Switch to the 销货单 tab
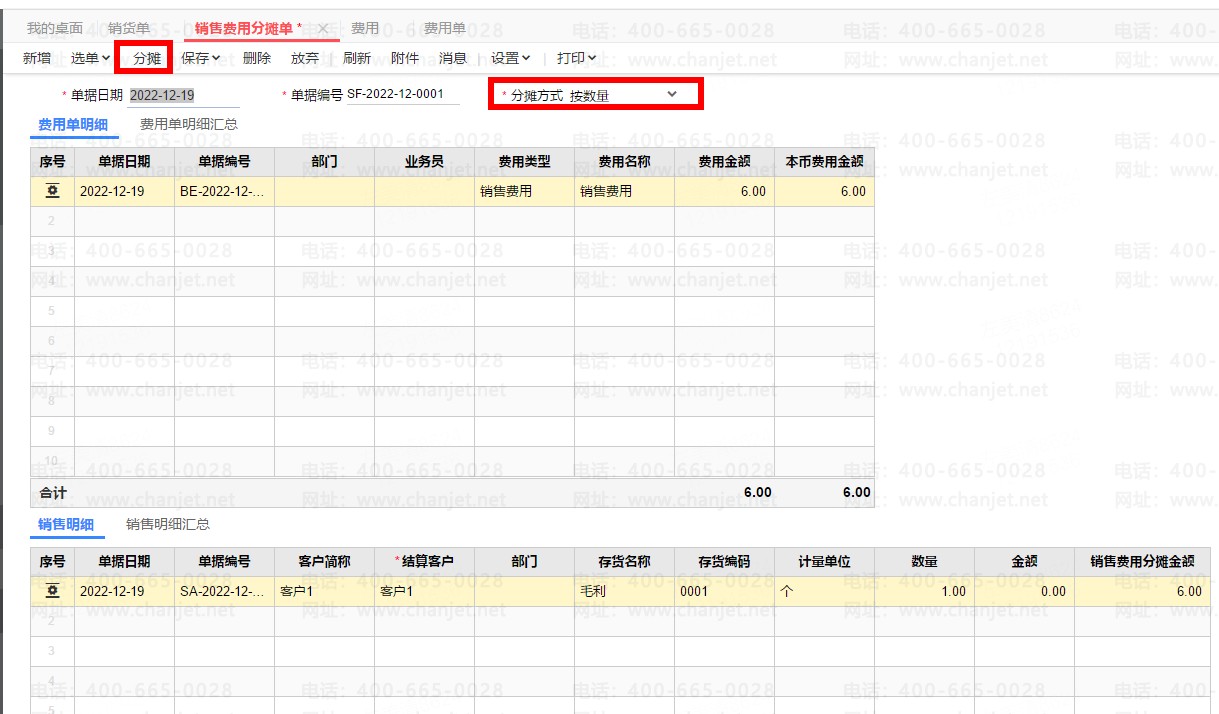This screenshot has width=1219, height=714. coord(129,29)
